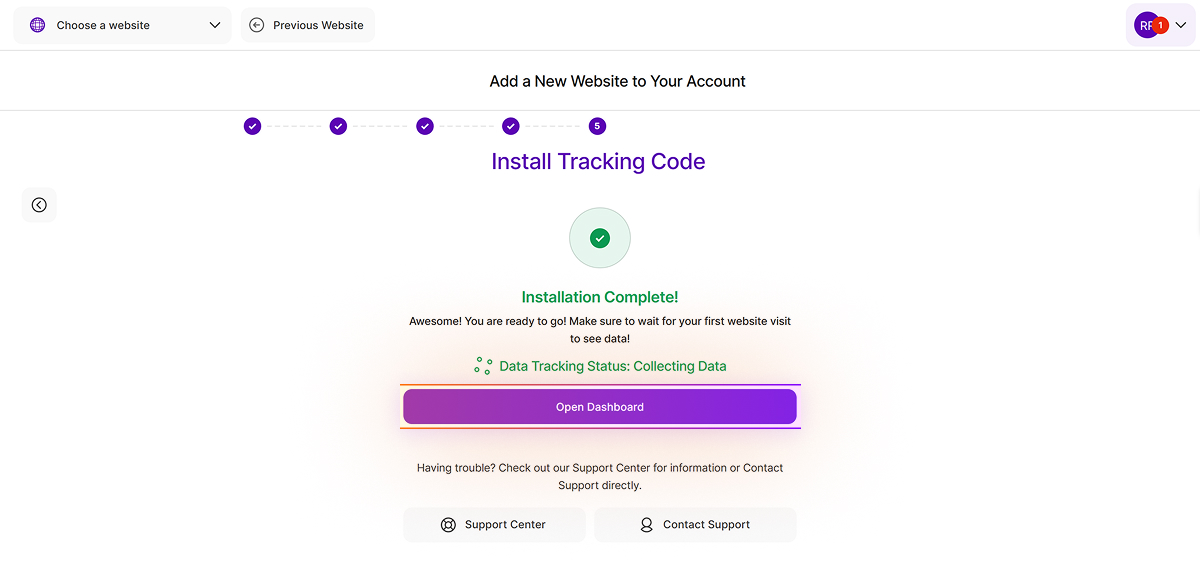This screenshot has height=577, width=1200.
Task: Open Dashboard with the purple button
Action: [600, 407]
